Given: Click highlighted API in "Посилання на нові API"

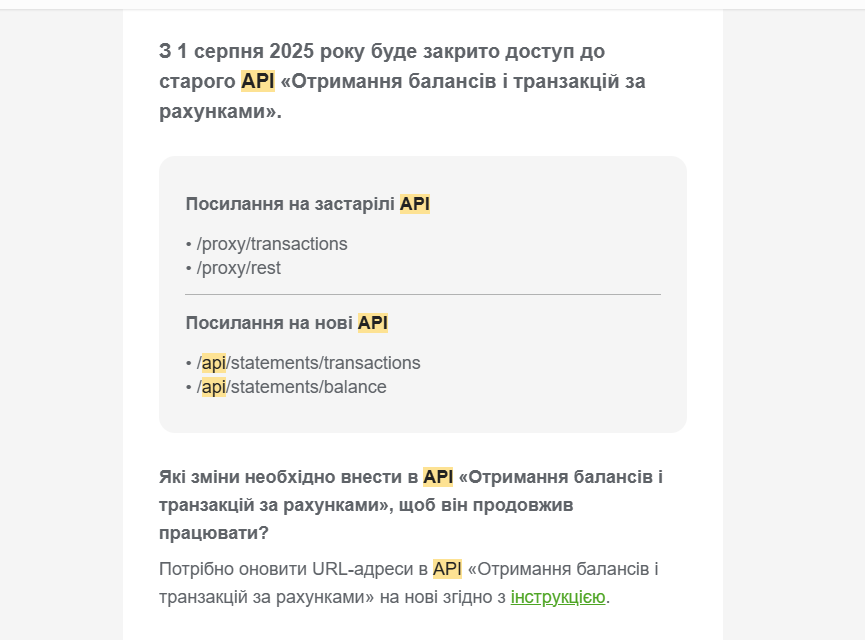Looking at the screenshot, I should point(373,323).
